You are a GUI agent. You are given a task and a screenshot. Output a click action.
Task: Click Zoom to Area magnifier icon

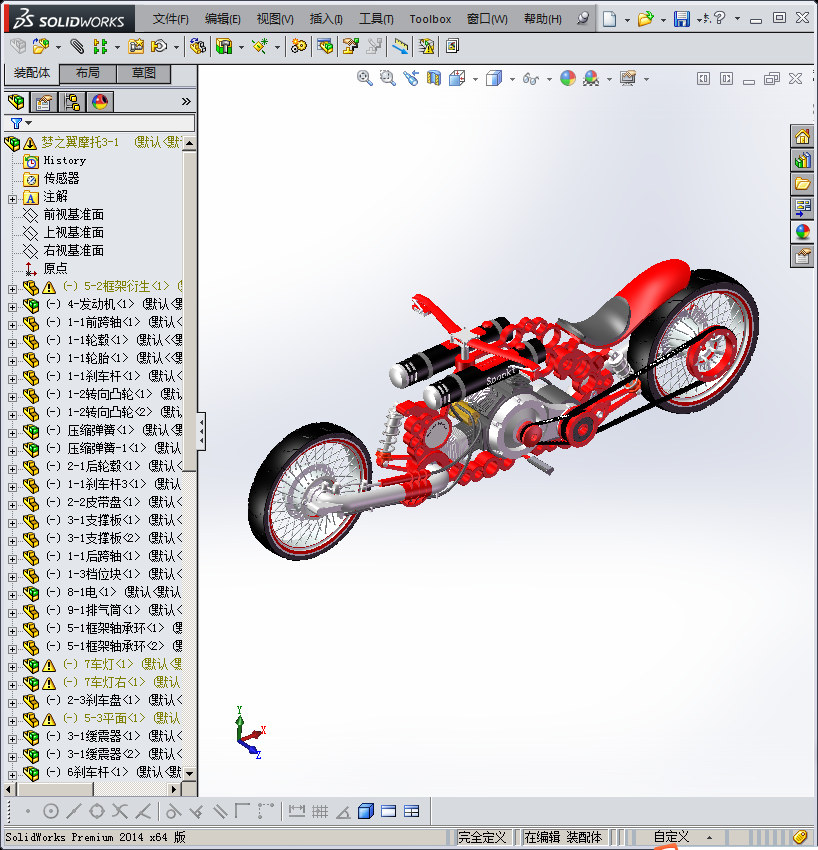[388, 79]
